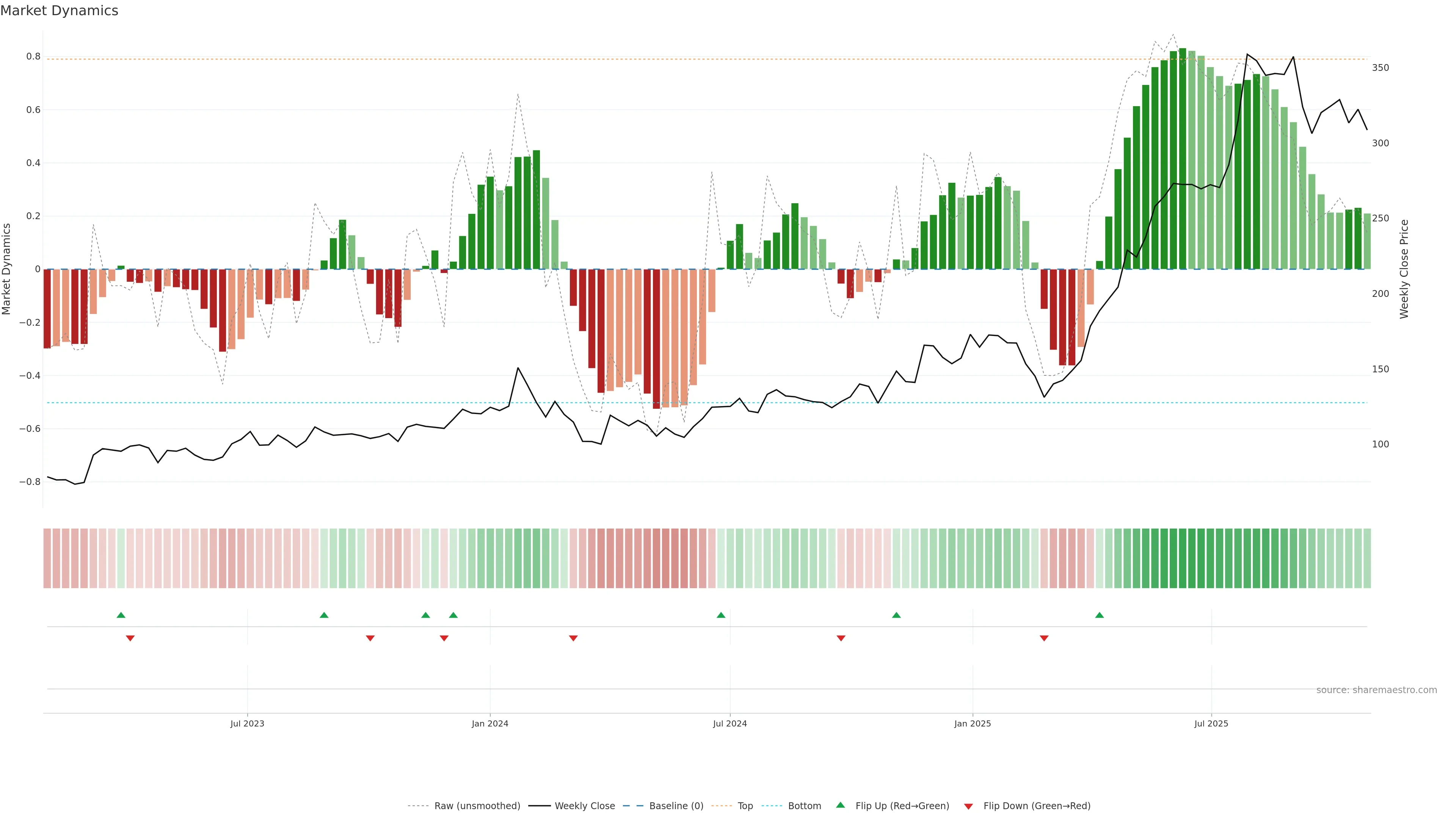Toggle the Weekly Close legend entry
Image resolution: width=1456 pixels, height=819 pixels.
tap(584, 805)
